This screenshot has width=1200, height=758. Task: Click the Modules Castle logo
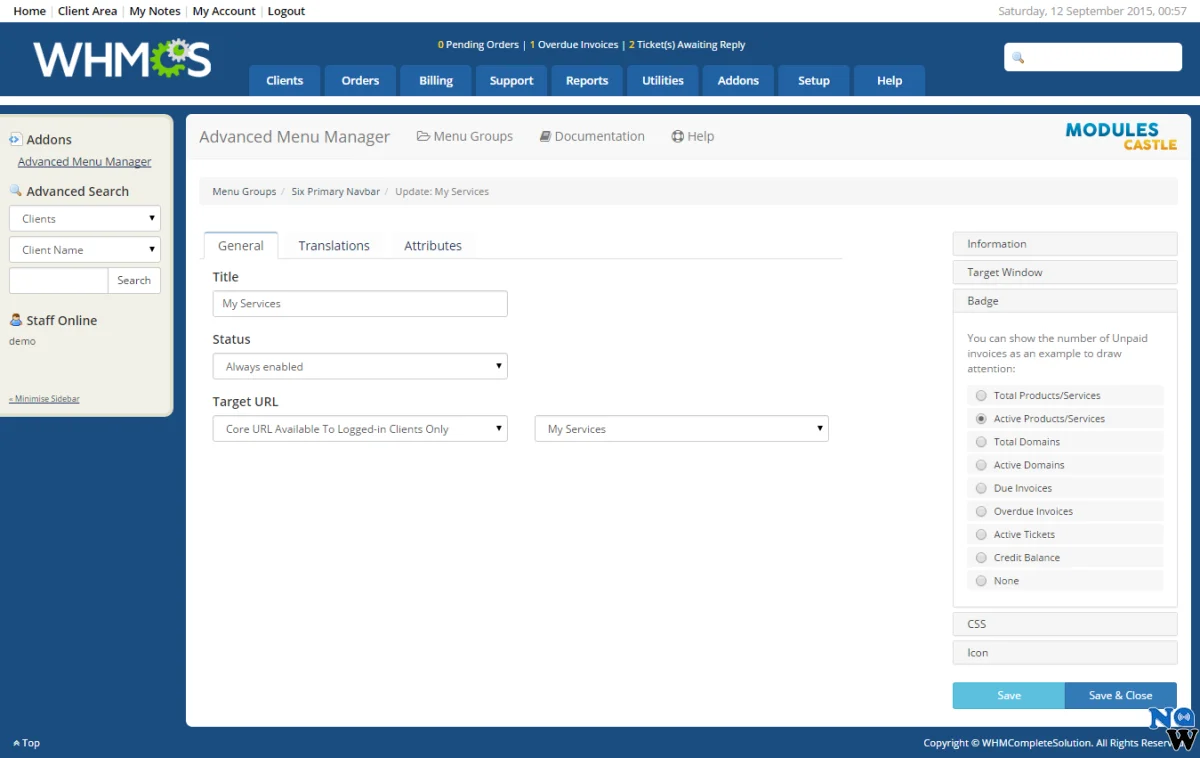click(1120, 136)
